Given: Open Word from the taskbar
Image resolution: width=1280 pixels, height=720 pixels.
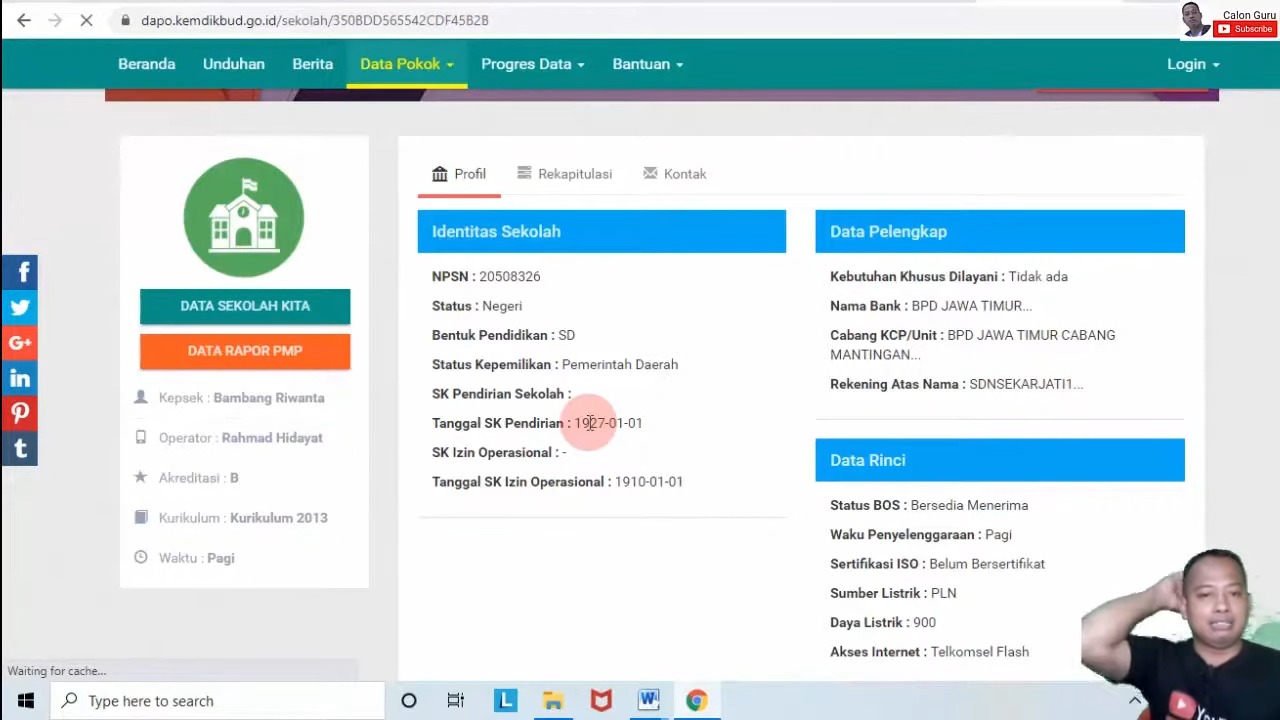Looking at the screenshot, I should pos(649,701).
